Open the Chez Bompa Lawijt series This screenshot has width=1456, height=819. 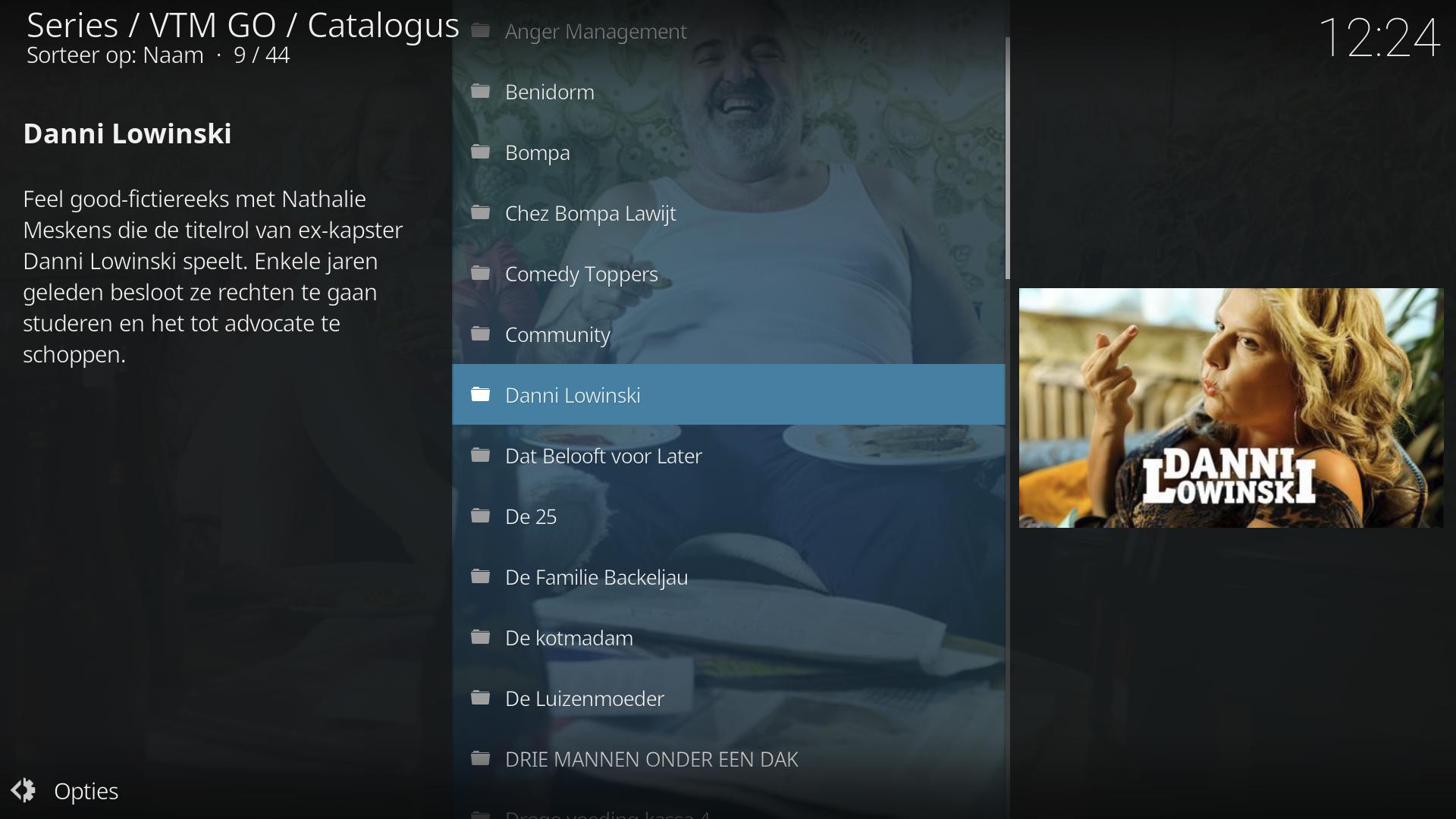coord(590,213)
